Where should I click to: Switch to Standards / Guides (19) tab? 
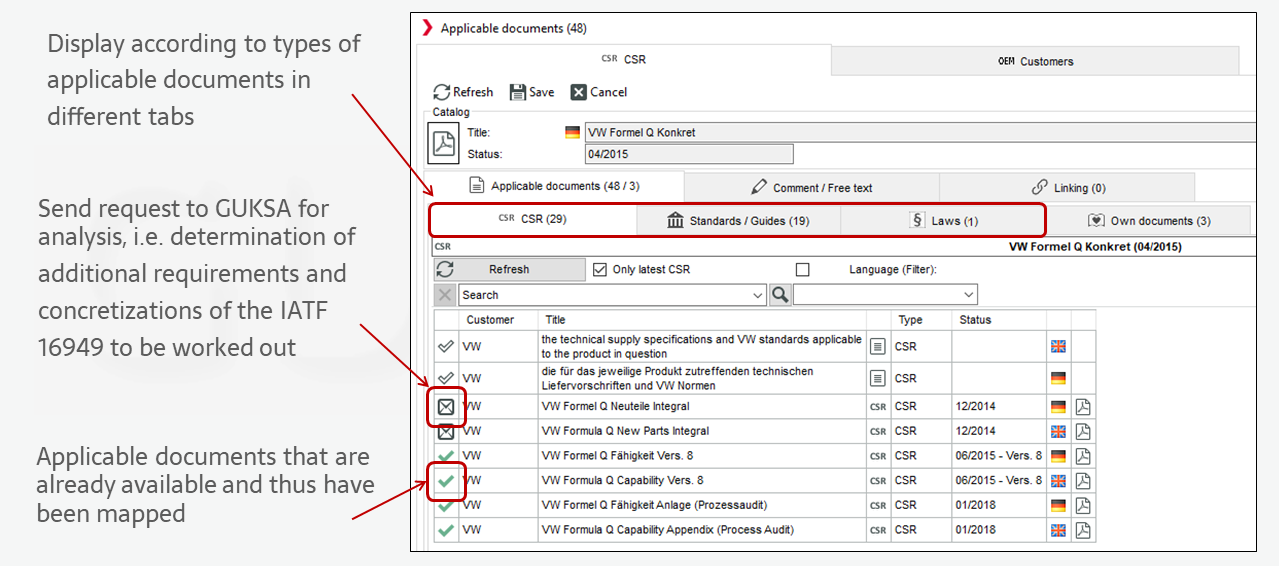[x=738, y=220]
